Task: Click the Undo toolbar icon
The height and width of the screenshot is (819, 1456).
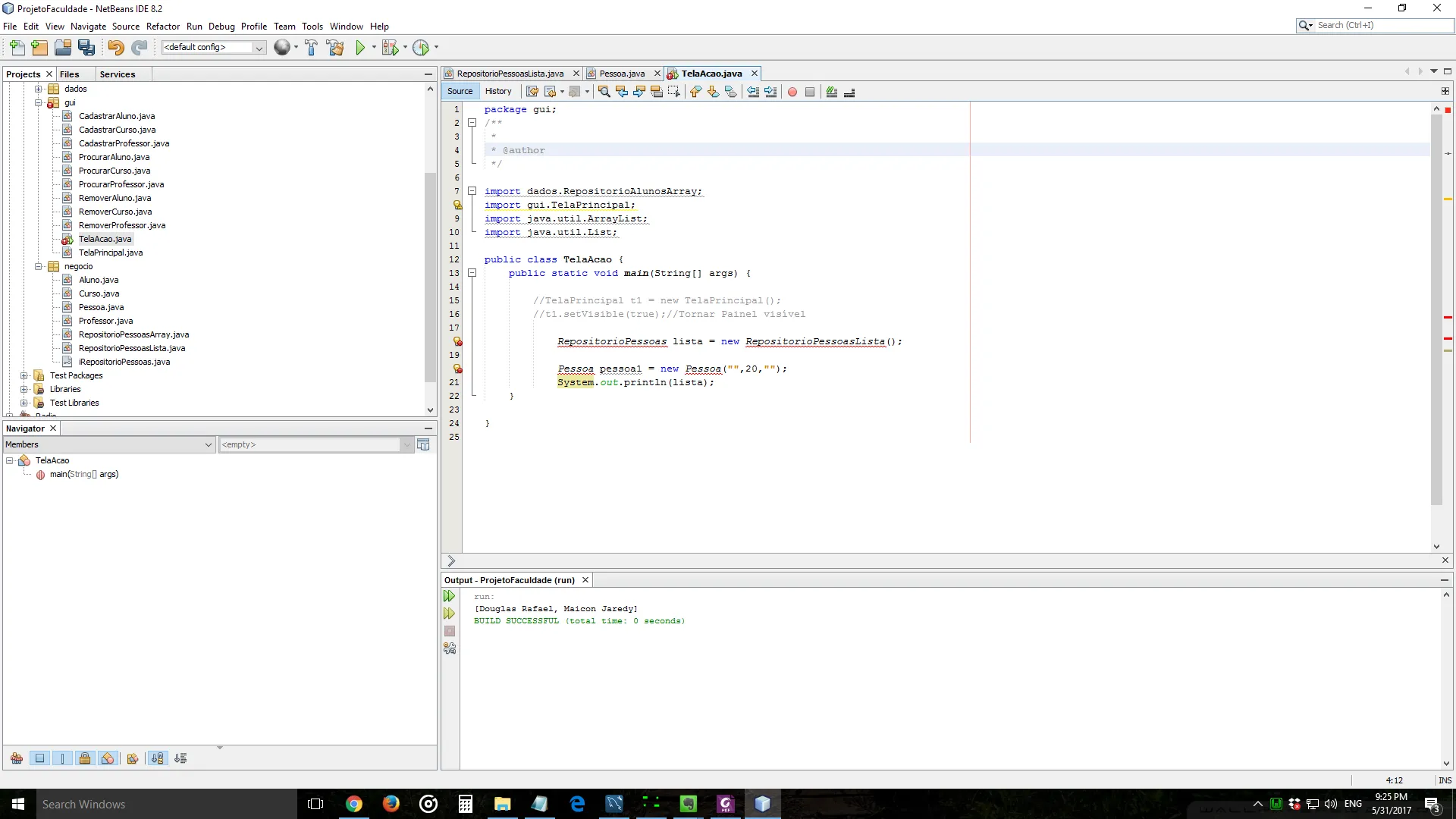Action: (x=115, y=48)
